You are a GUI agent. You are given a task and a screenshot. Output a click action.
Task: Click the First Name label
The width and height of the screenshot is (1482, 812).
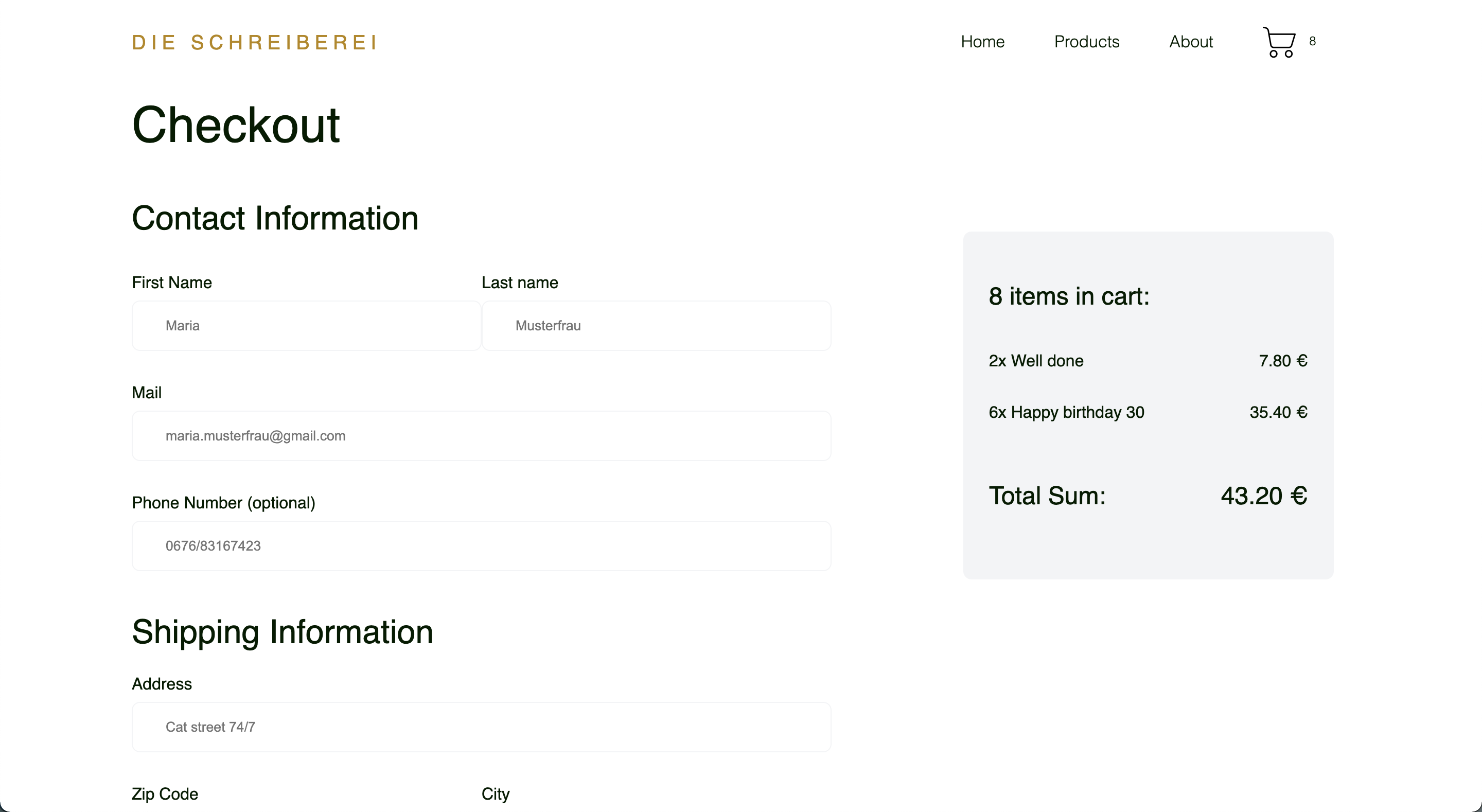pyautogui.click(x=171, y=283)
